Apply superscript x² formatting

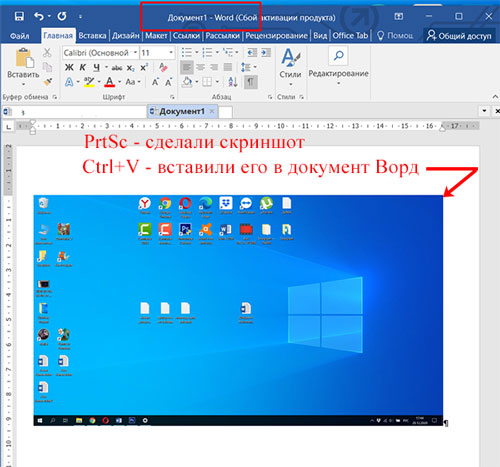pos(144,67)
